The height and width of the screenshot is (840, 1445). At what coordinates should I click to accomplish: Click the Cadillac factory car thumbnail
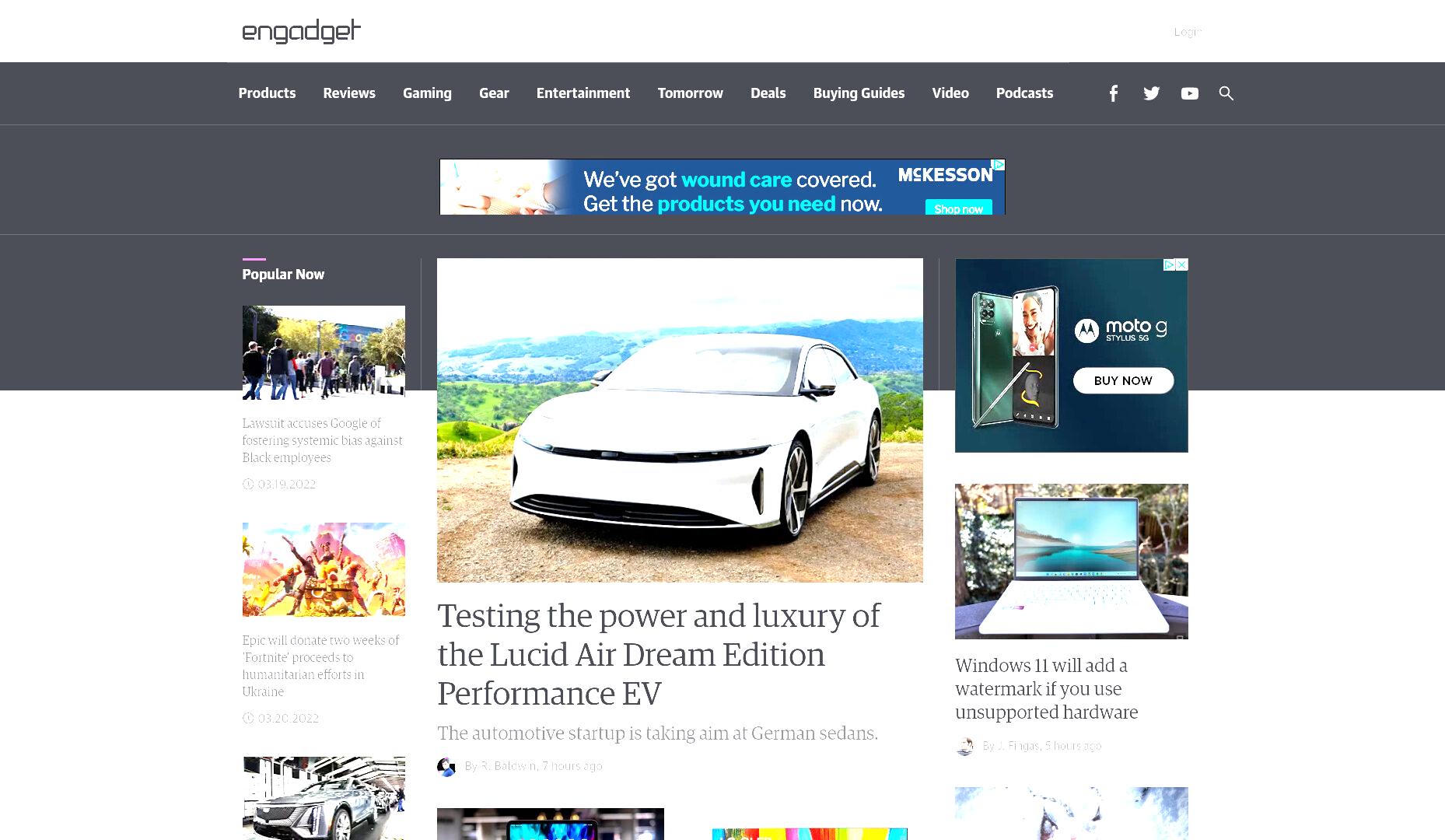pyautogui.click(x=324, y=798)
